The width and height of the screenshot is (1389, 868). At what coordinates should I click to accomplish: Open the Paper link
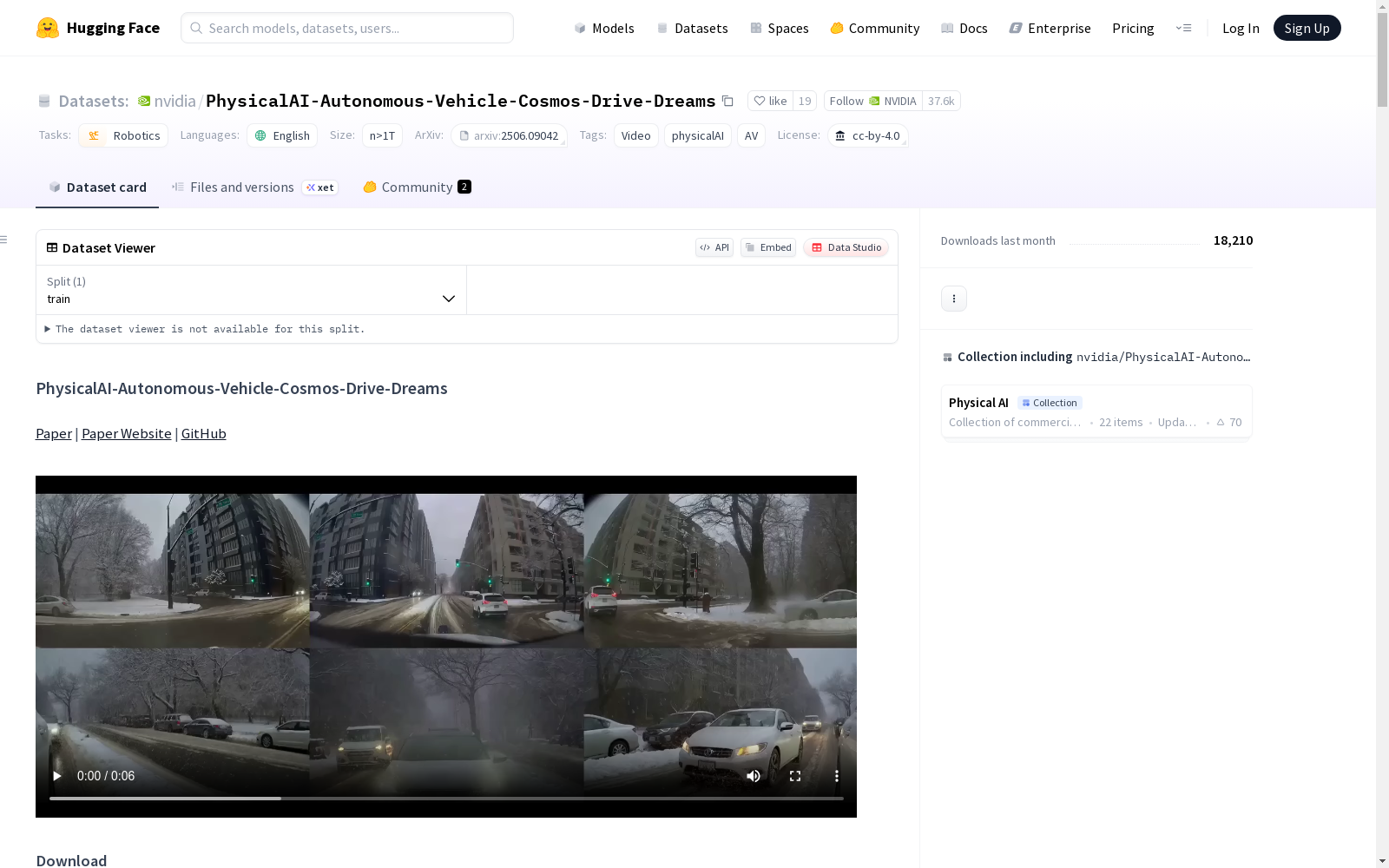54,433
